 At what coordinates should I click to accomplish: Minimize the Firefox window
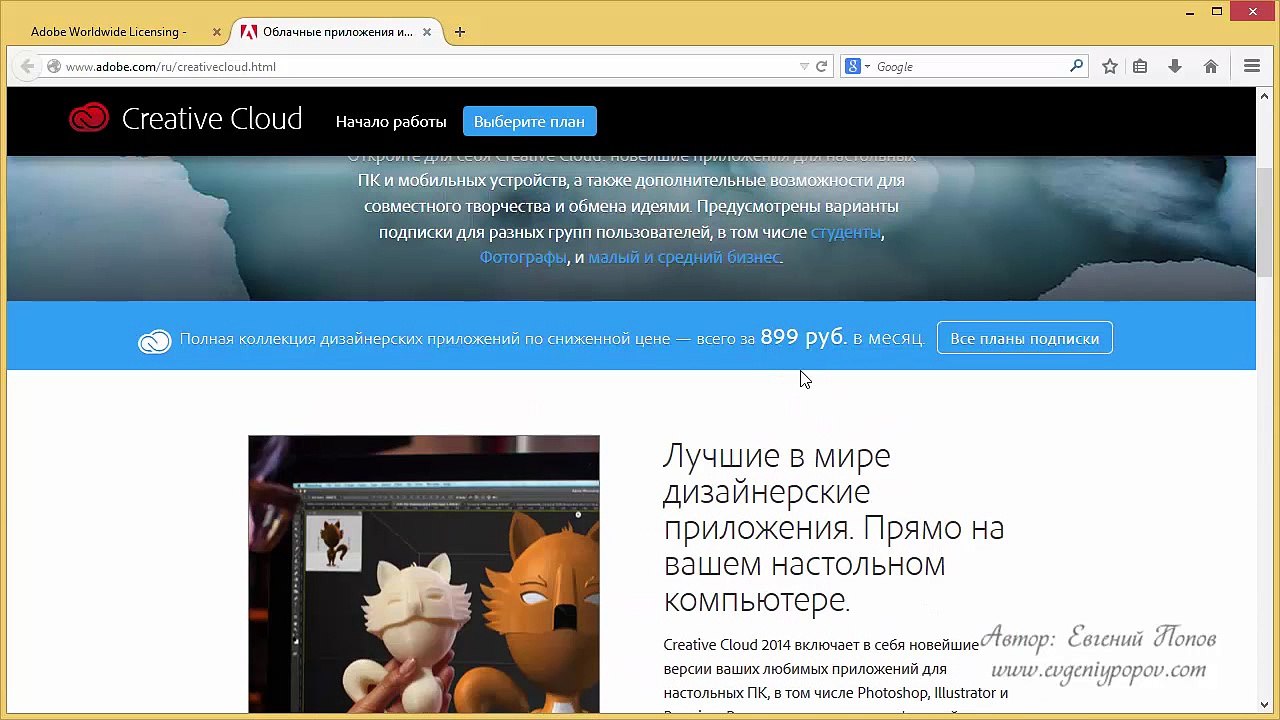[1188, 11]
